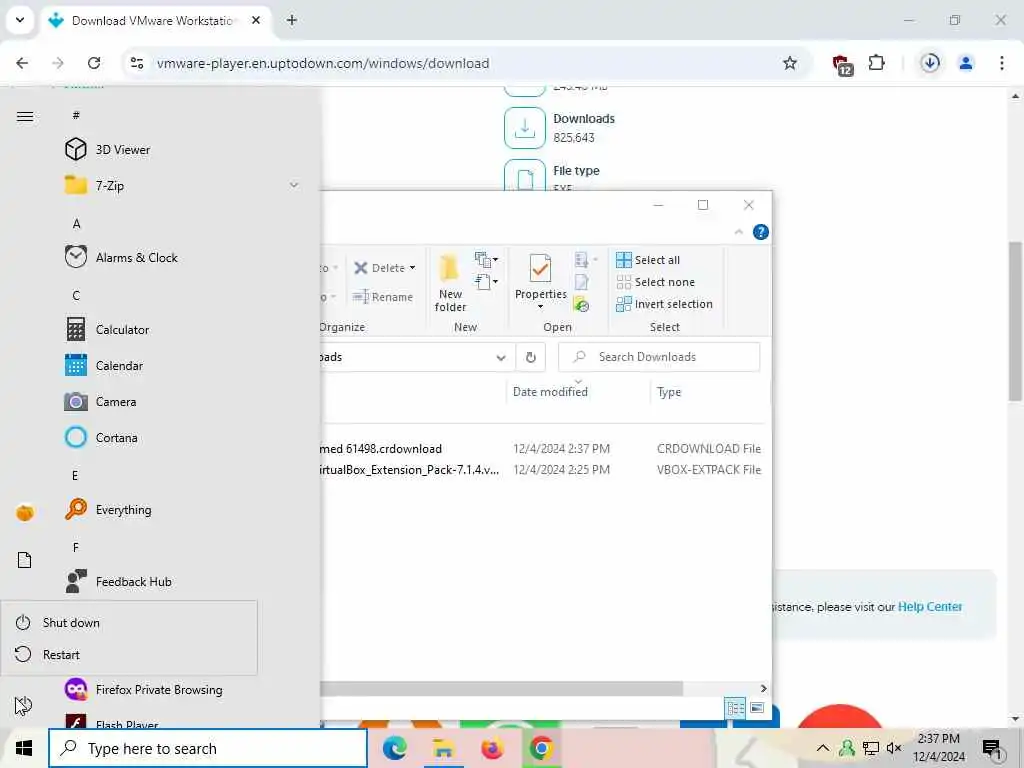Reload the uptodown page

94,63
